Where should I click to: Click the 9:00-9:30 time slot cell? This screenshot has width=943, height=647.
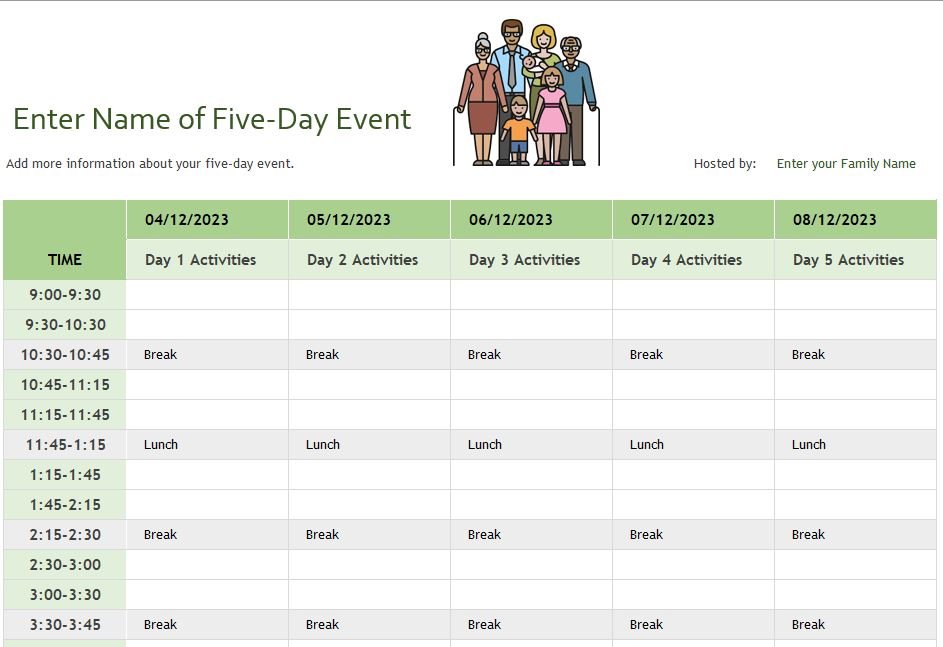click(x=65, y=295)
